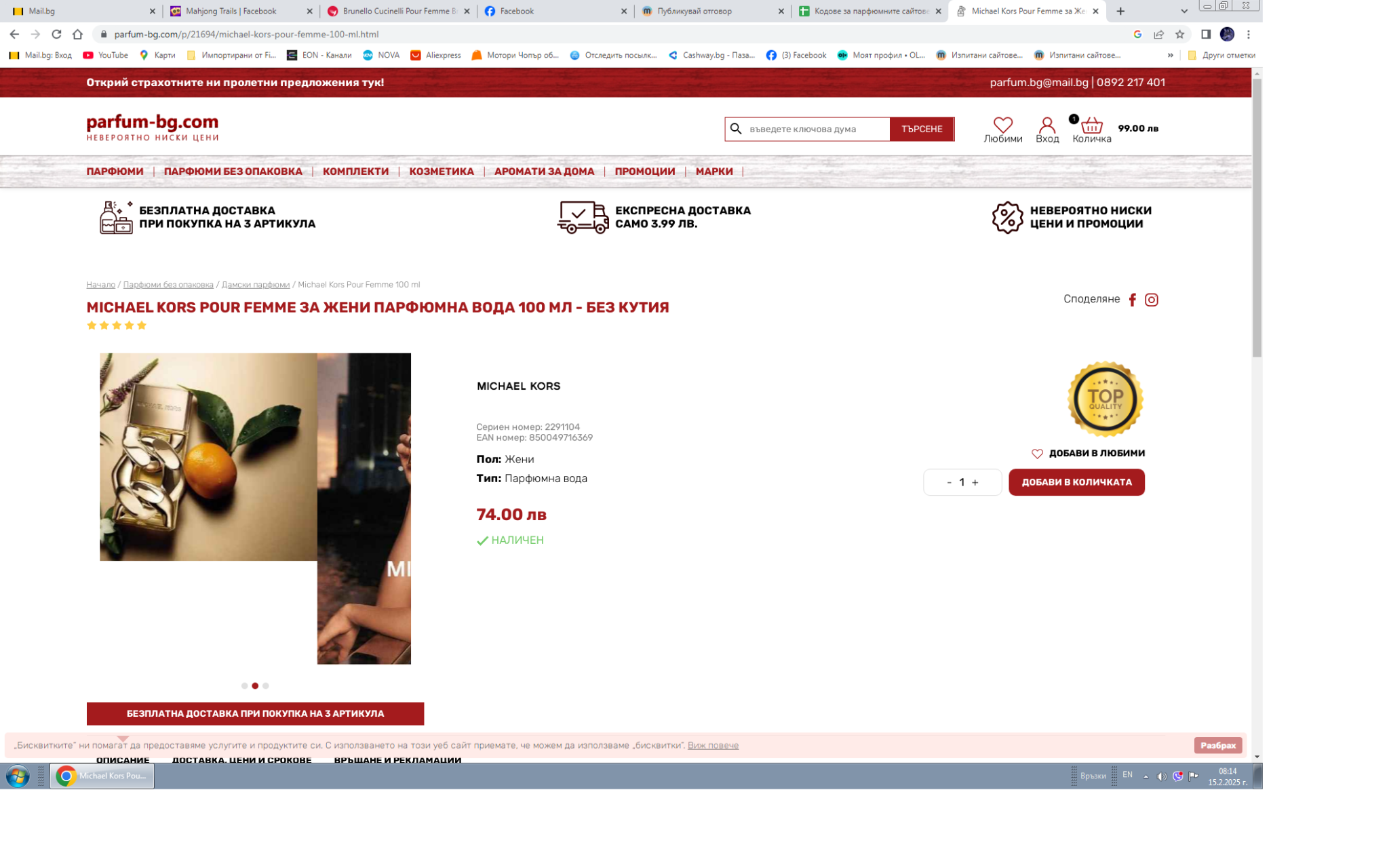Open the Aliexpress bookmark
The height and width of the screenshot is (868, 1389).
tap(435, 56)
